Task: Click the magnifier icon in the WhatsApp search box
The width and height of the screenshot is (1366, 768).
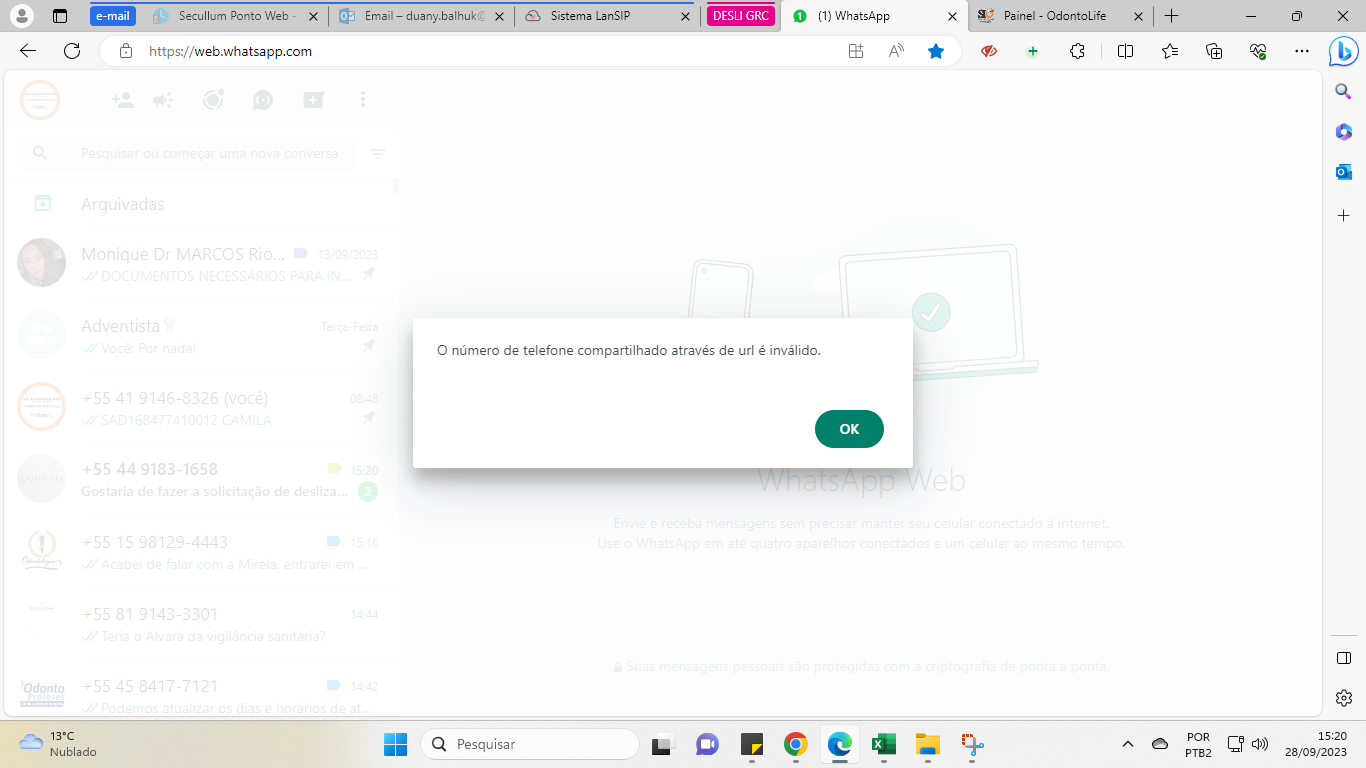Action: tap(40, 154)
